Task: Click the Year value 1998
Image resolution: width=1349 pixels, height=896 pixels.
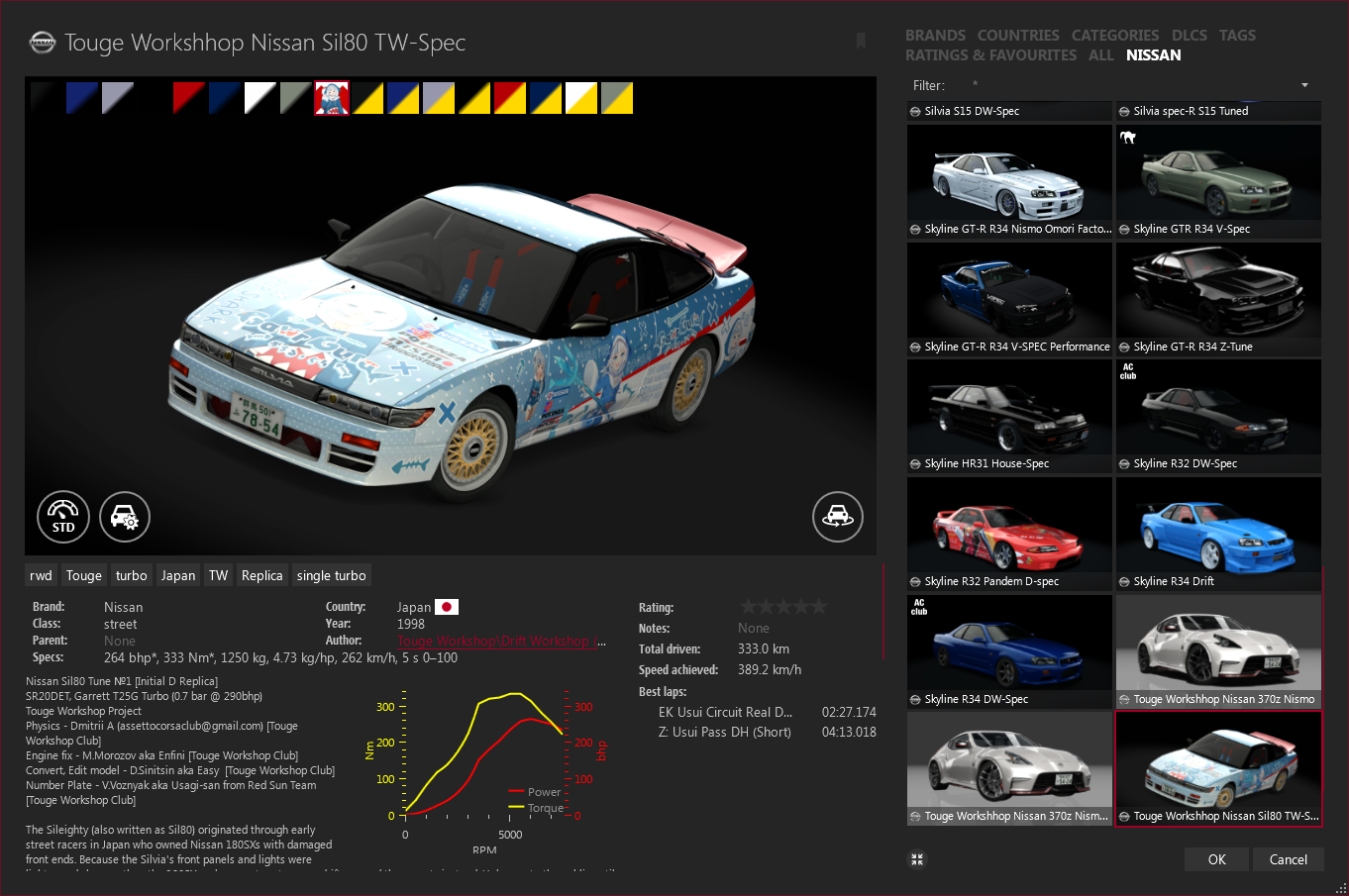Action: tap(411, 625)
